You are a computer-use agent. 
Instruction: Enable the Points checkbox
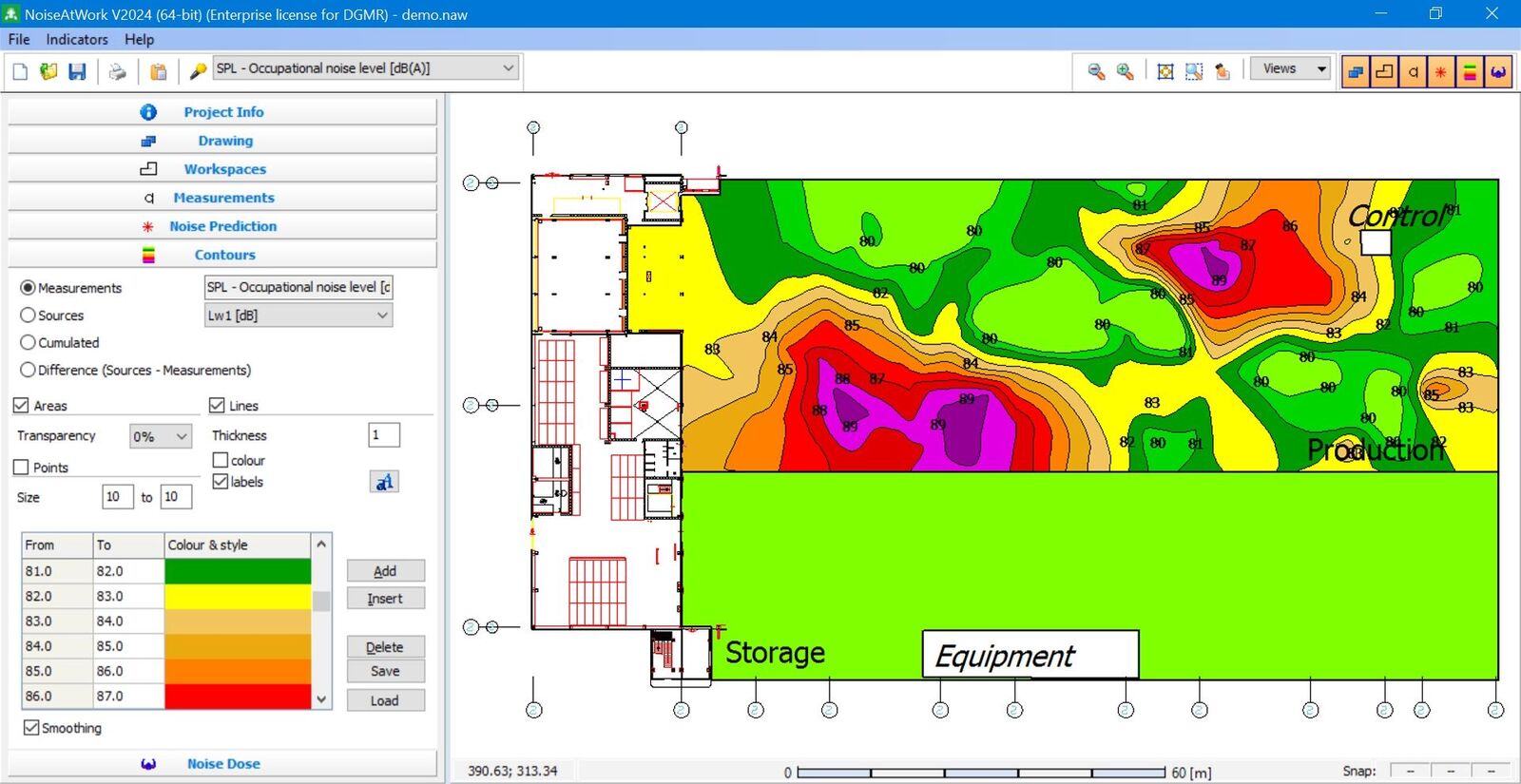coord(21,468)
